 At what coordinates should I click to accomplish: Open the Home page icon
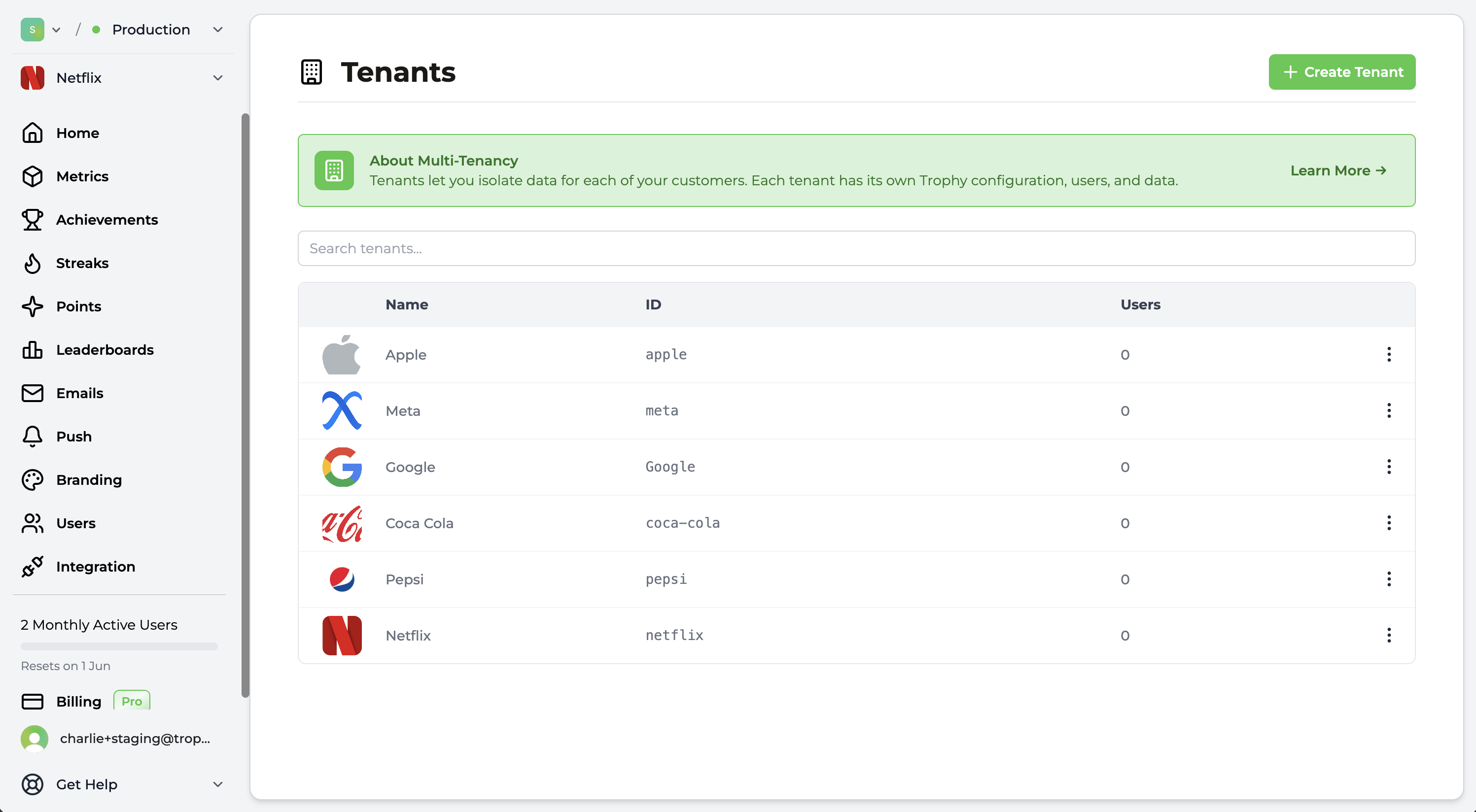[32, 133]
